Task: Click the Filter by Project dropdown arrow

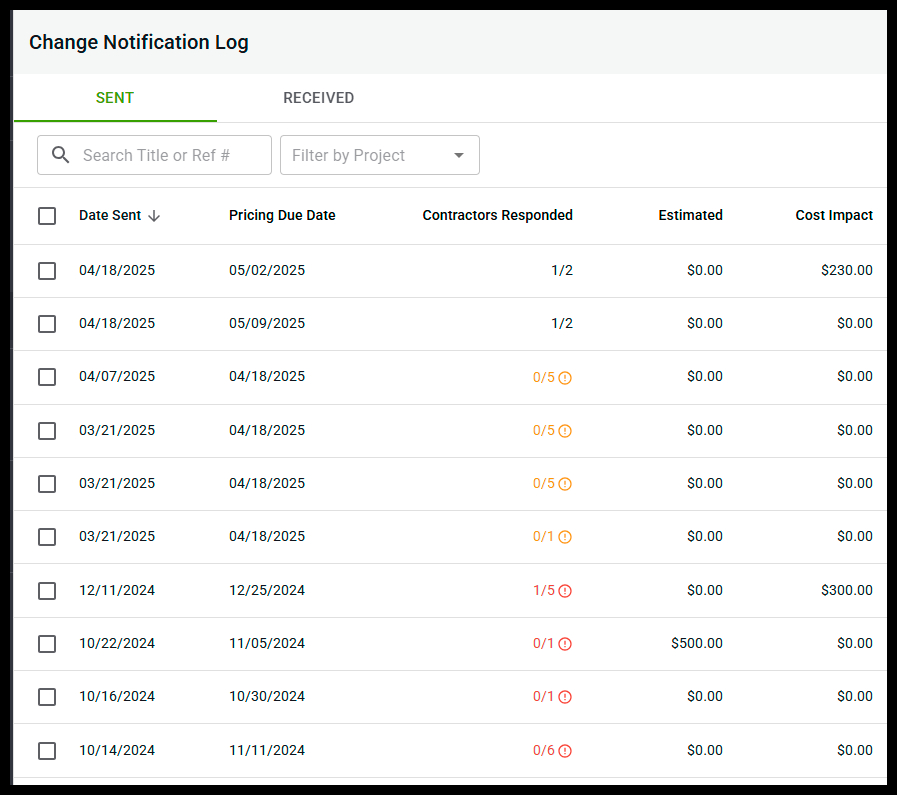Action: tap(459, 155)
